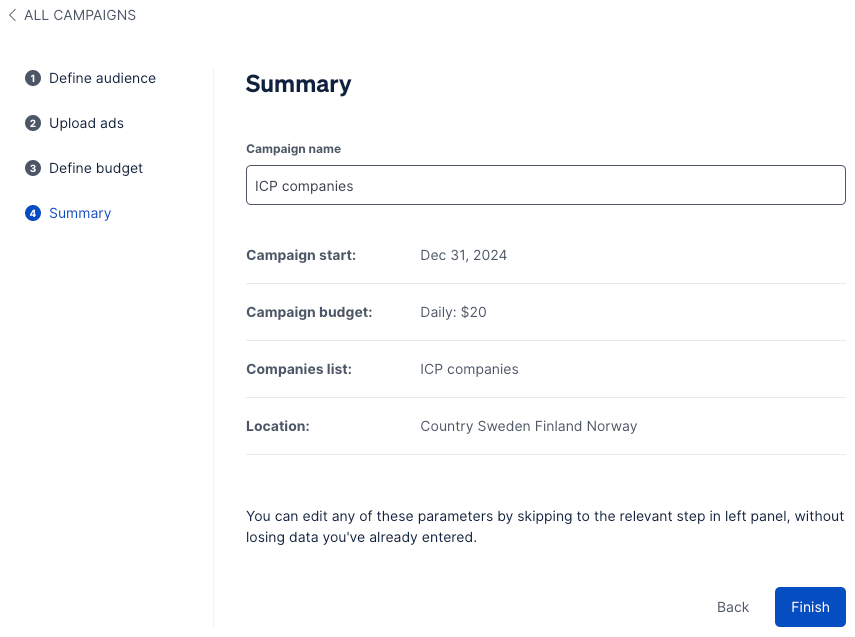Click the step 2 numbered circle icon
855x637 pixels.
click(33, 123)
